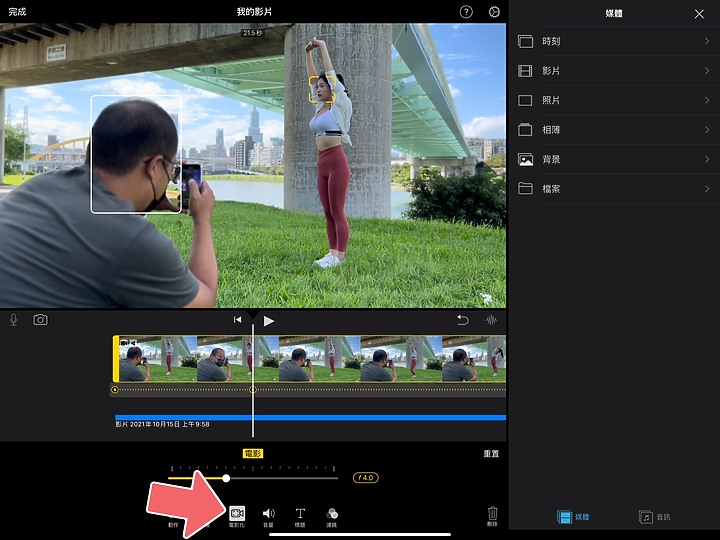Viewport: 720px width, 540px height.
Task: Undo the last edit
Action: pos(463,320)
